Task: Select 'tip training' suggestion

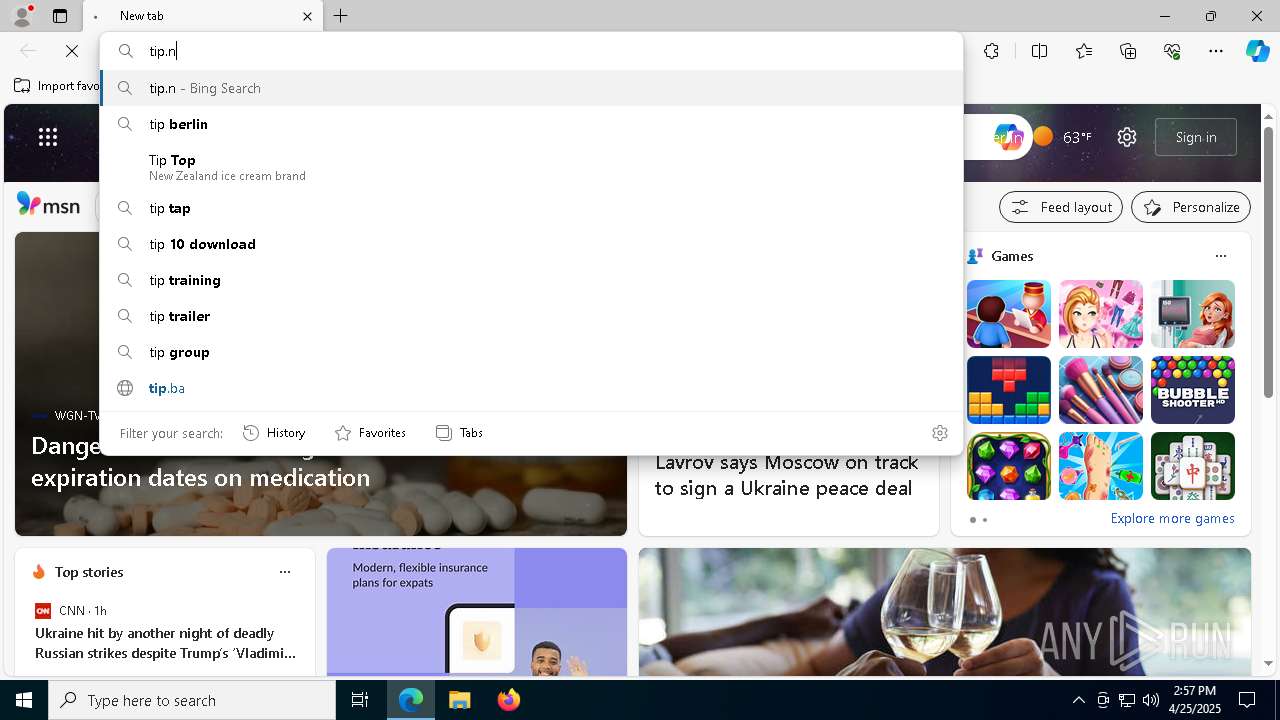Action: click(x=531, y=280)
